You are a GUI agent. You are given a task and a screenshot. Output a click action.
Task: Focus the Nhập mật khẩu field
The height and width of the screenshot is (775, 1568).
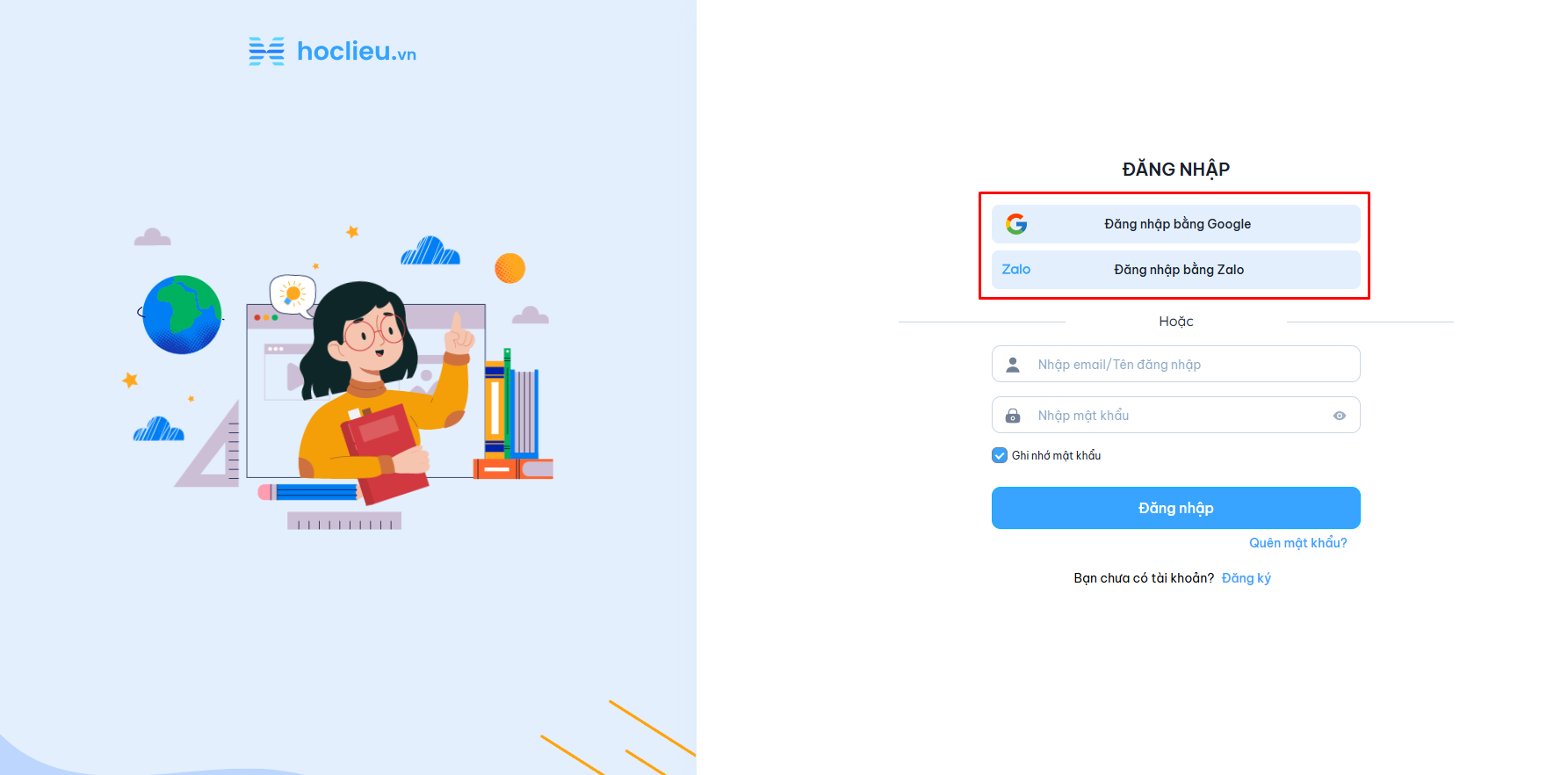(x=1176, y=415)
